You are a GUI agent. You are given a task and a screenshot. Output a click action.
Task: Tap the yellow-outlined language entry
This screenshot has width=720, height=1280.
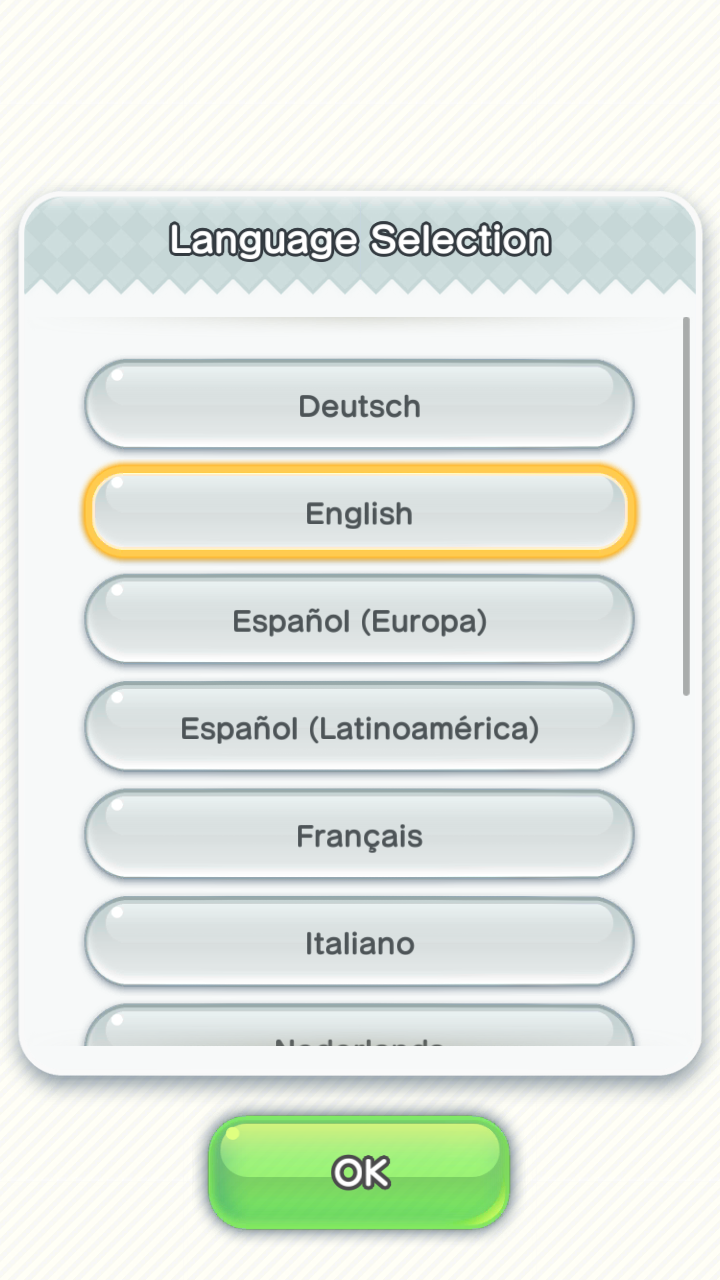(x=359, y=513)
